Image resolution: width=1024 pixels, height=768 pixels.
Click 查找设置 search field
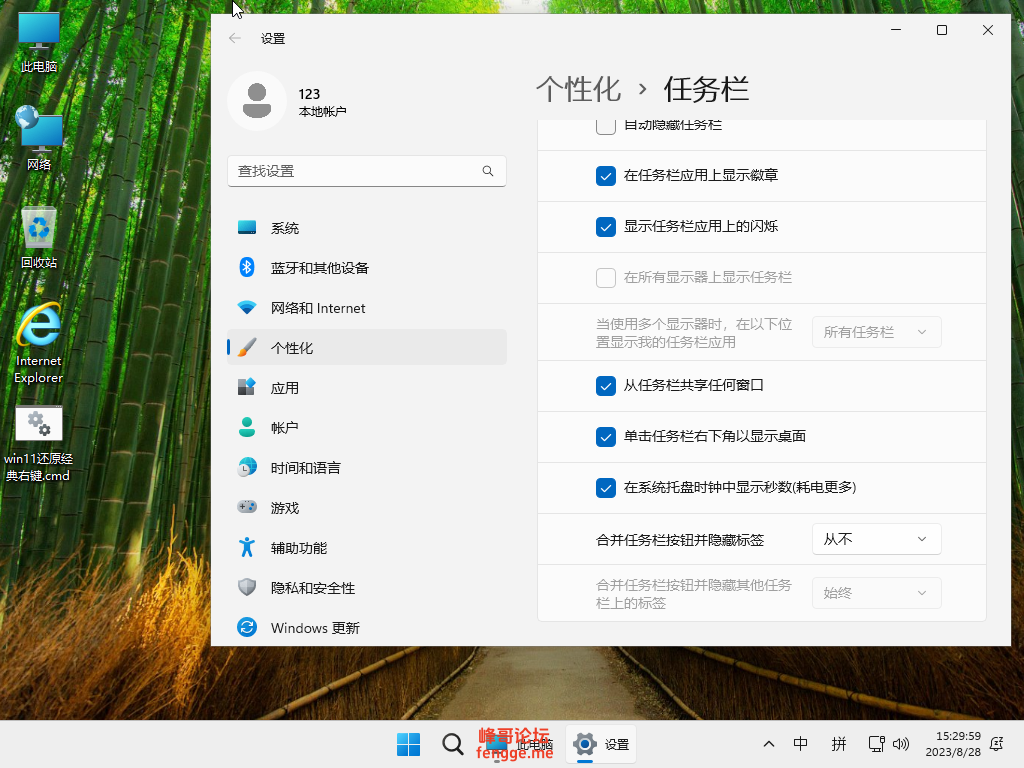366,171
